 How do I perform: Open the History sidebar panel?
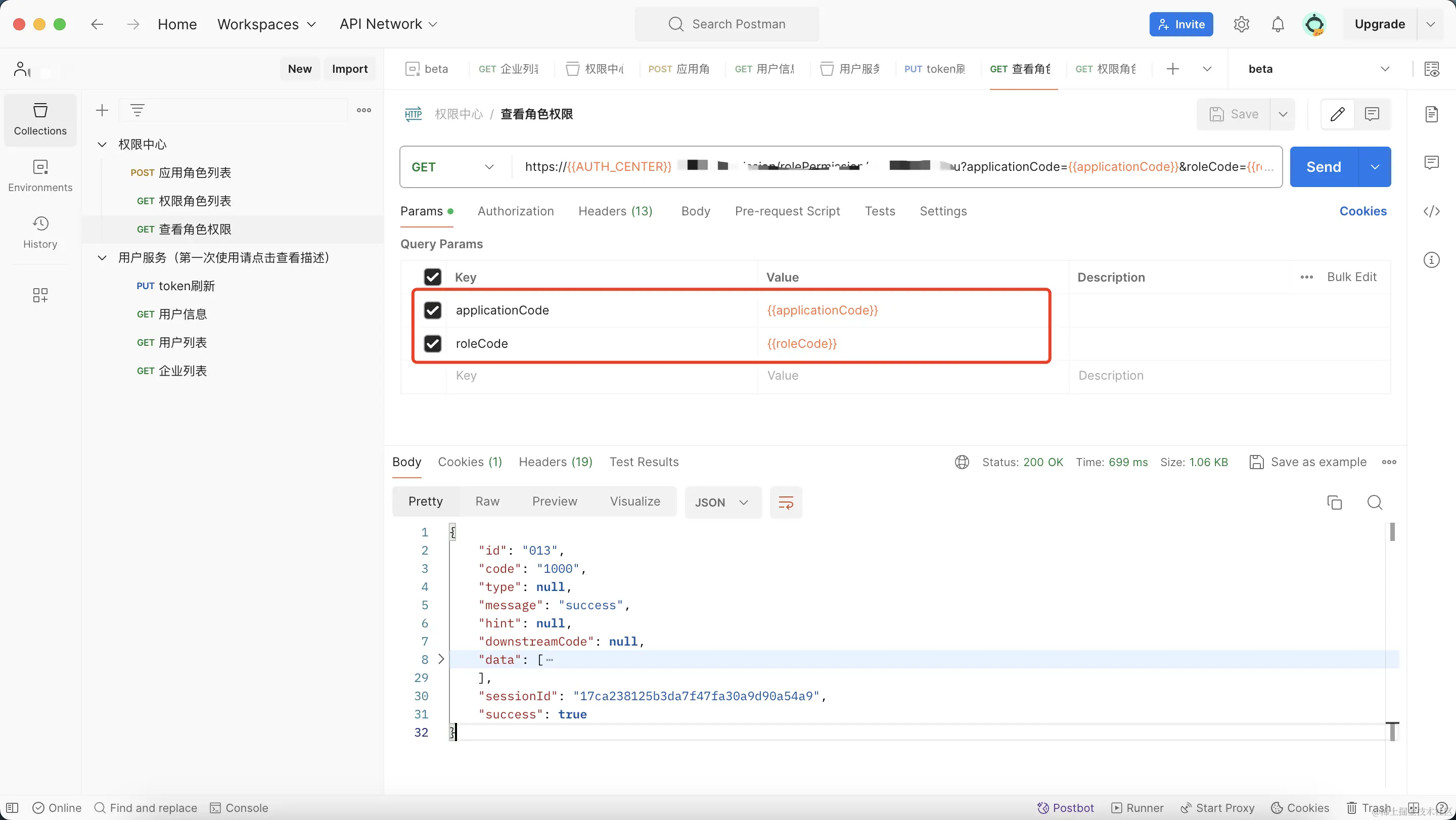point(40,232)
